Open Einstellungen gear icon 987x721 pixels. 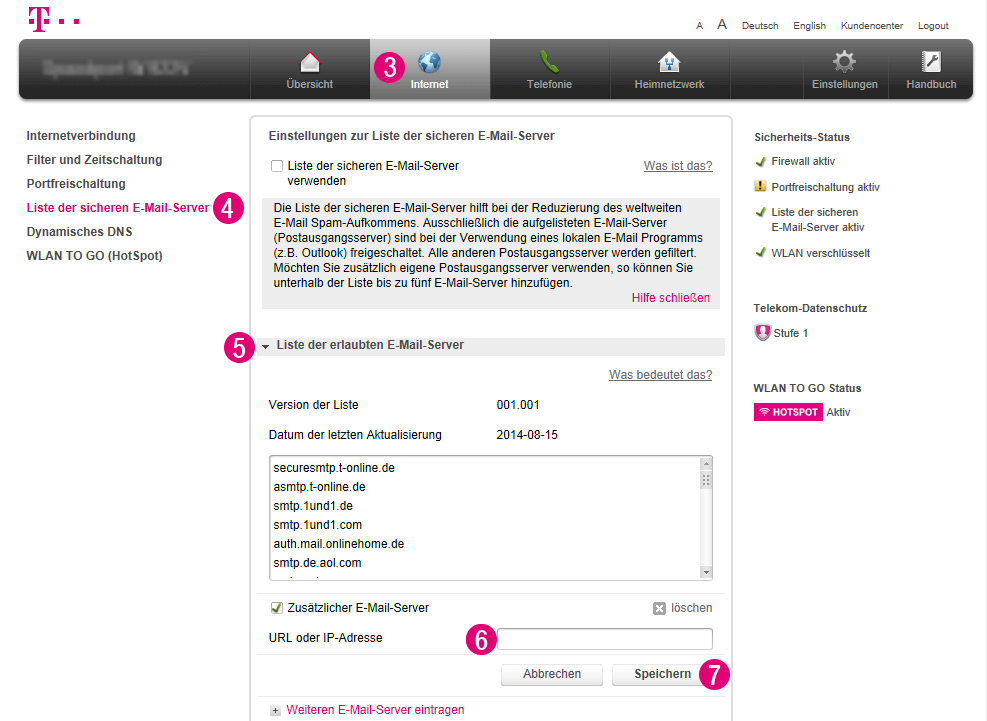(844, 63)
